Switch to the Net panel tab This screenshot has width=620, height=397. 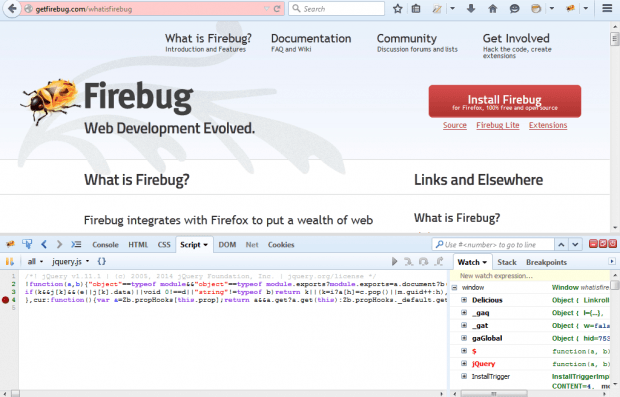pos(252,245)
